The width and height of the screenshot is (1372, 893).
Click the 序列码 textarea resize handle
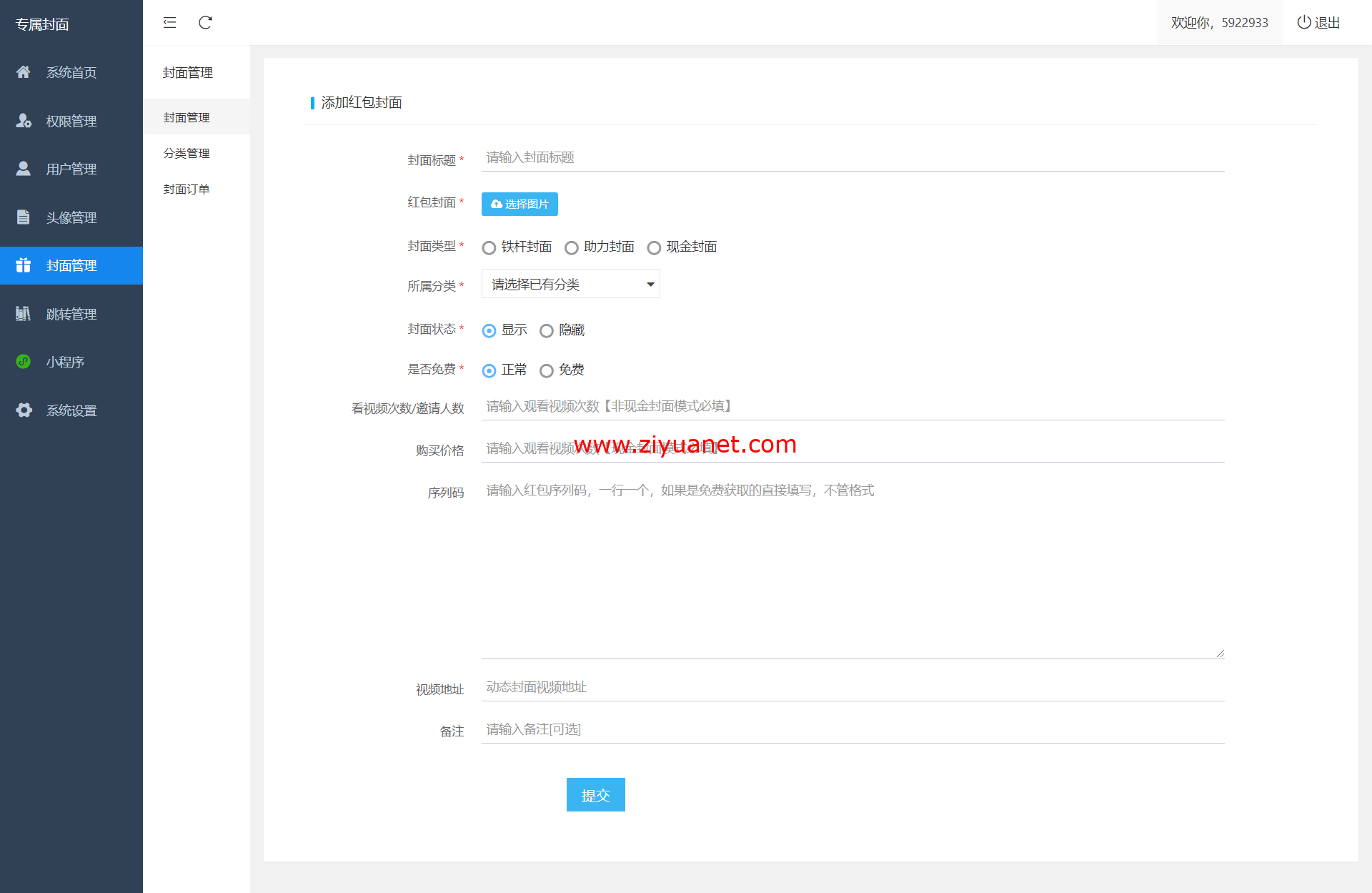pos(1220,653)
